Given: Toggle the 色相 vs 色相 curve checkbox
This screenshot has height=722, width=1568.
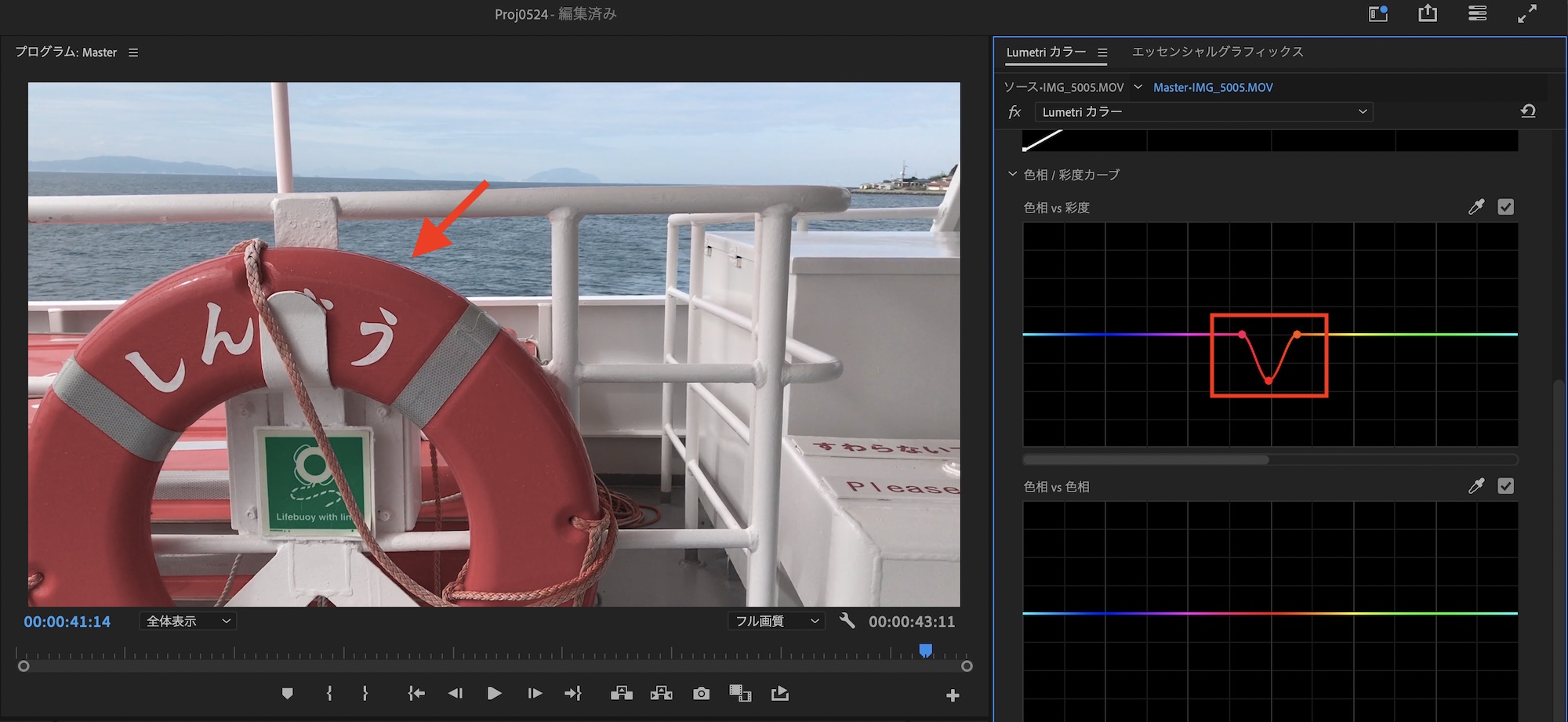Looking at the screenshot, I should point(1505,486).
